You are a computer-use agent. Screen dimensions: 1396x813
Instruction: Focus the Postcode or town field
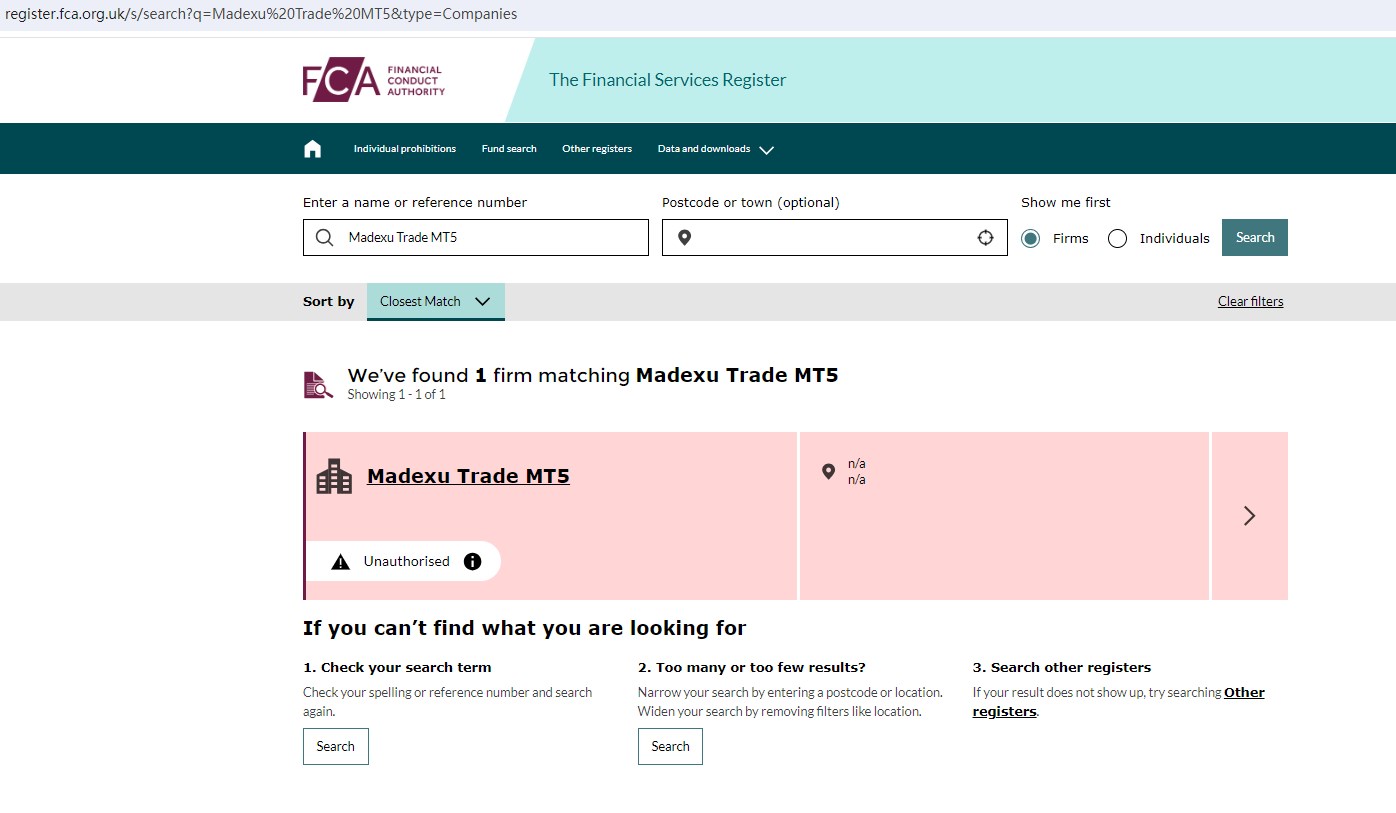[835, 238]
